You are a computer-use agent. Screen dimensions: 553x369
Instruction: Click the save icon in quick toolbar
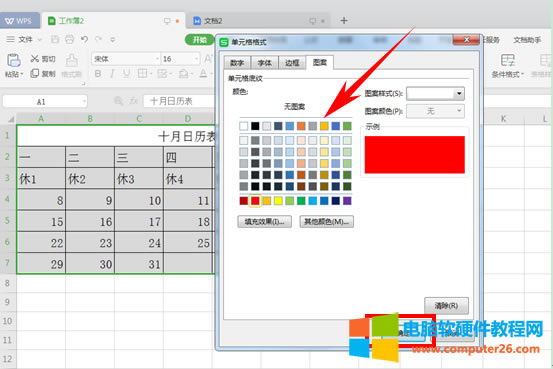(55, 39)
